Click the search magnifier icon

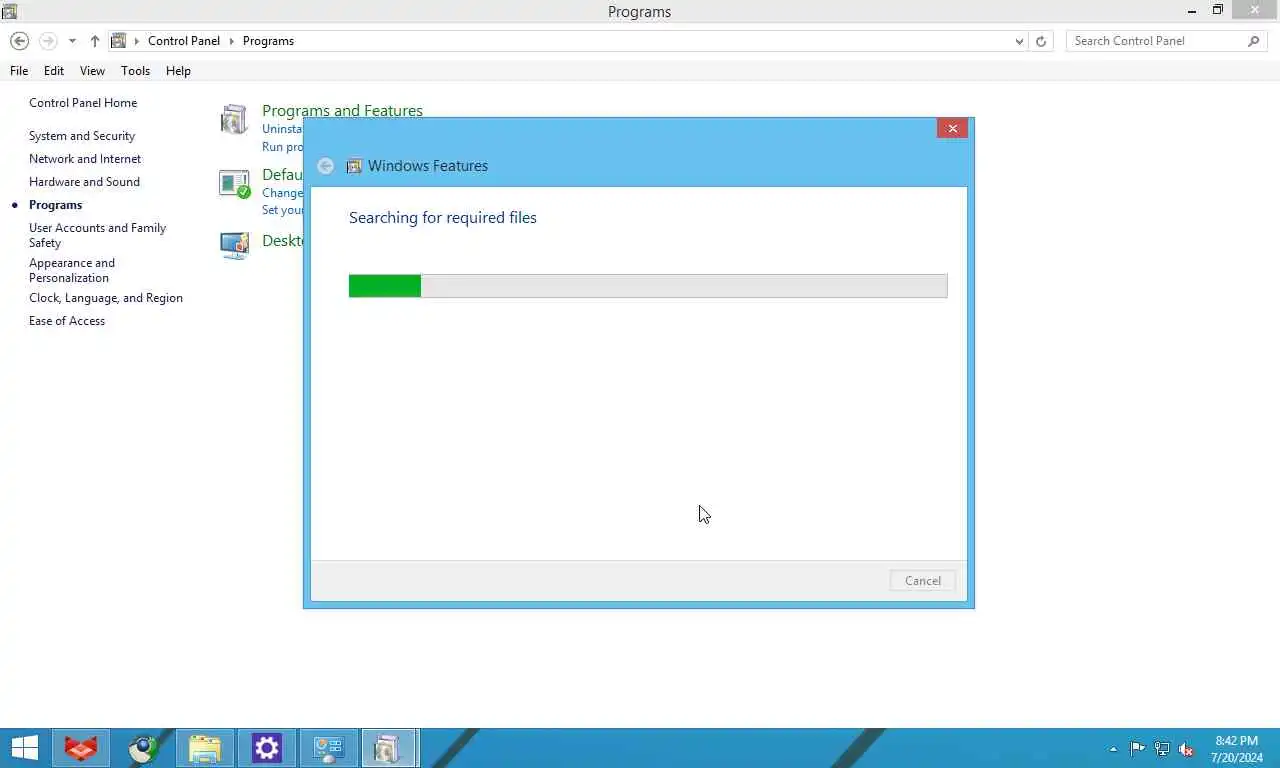(1254, 41)
